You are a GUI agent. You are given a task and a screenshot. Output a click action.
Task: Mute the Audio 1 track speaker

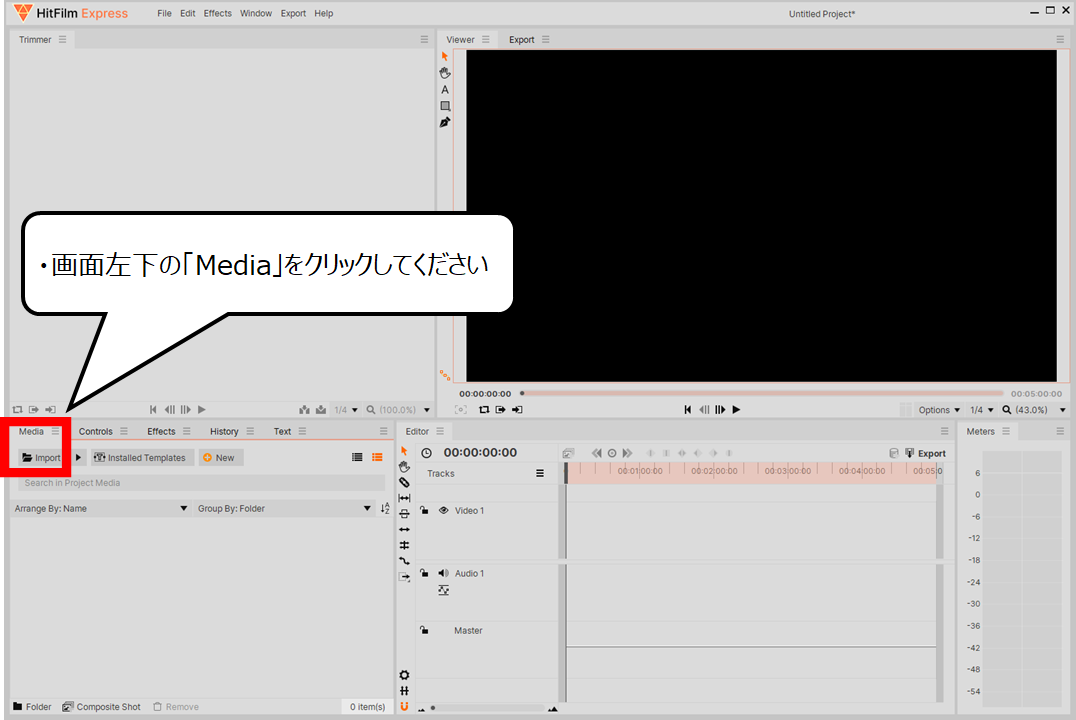pyautogui.click(x=443, y=573)
